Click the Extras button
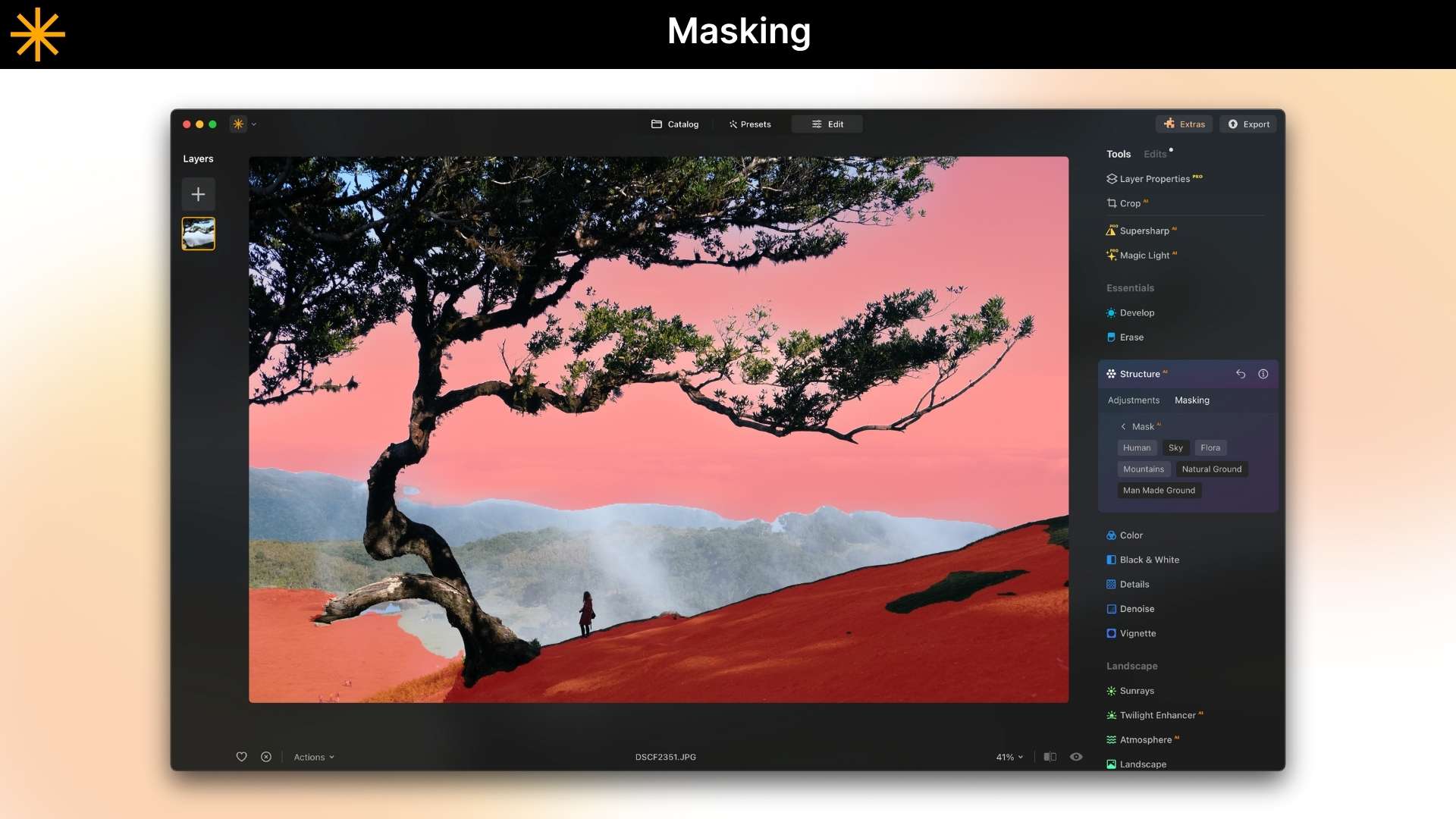Viewport: 1456px width, 819px height. point(1185,124)
